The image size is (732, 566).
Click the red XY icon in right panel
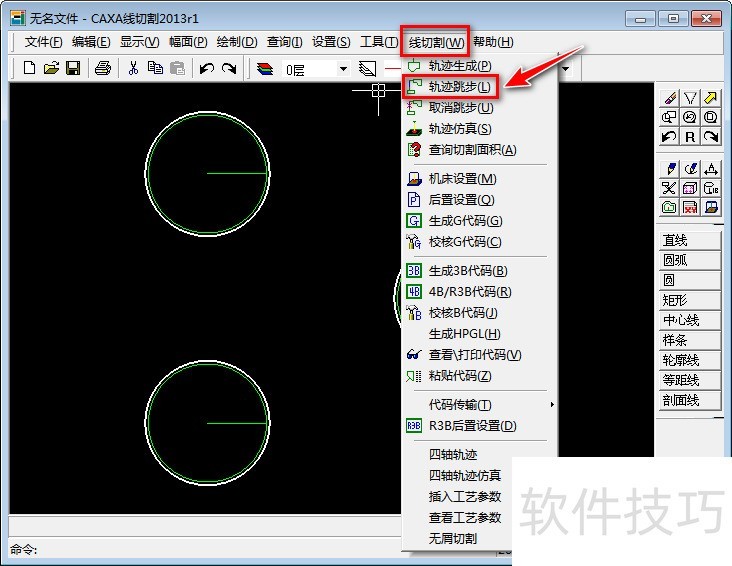(690, 207)
